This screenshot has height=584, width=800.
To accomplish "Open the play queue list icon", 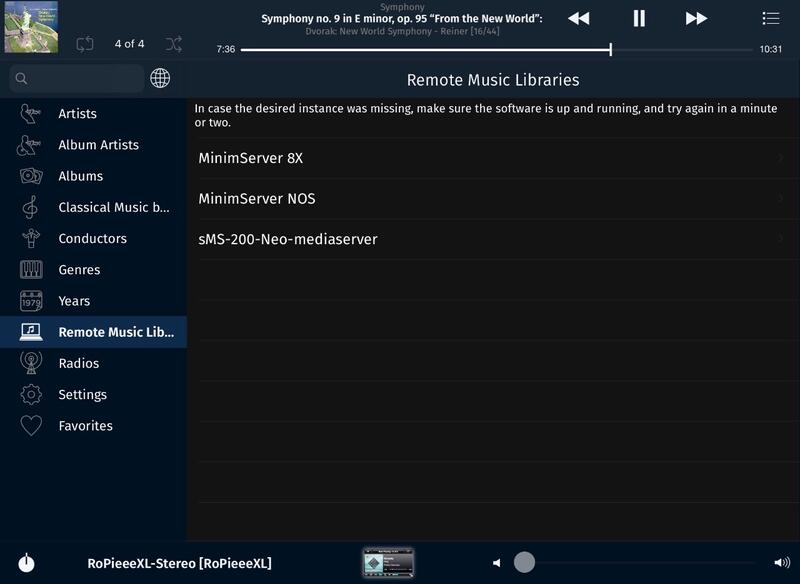I will 771,18.
